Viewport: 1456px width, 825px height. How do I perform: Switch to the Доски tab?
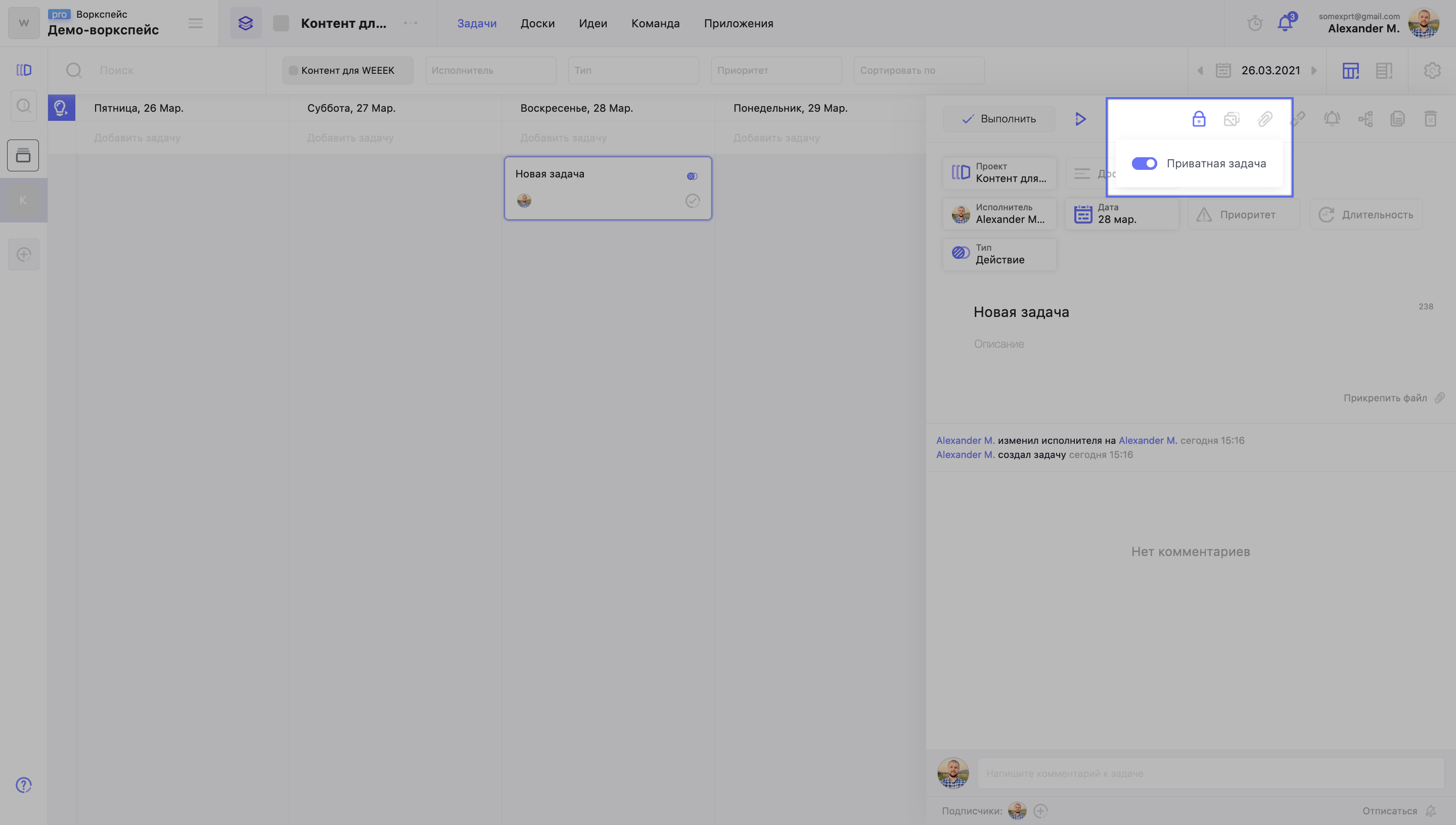[537, 23]
